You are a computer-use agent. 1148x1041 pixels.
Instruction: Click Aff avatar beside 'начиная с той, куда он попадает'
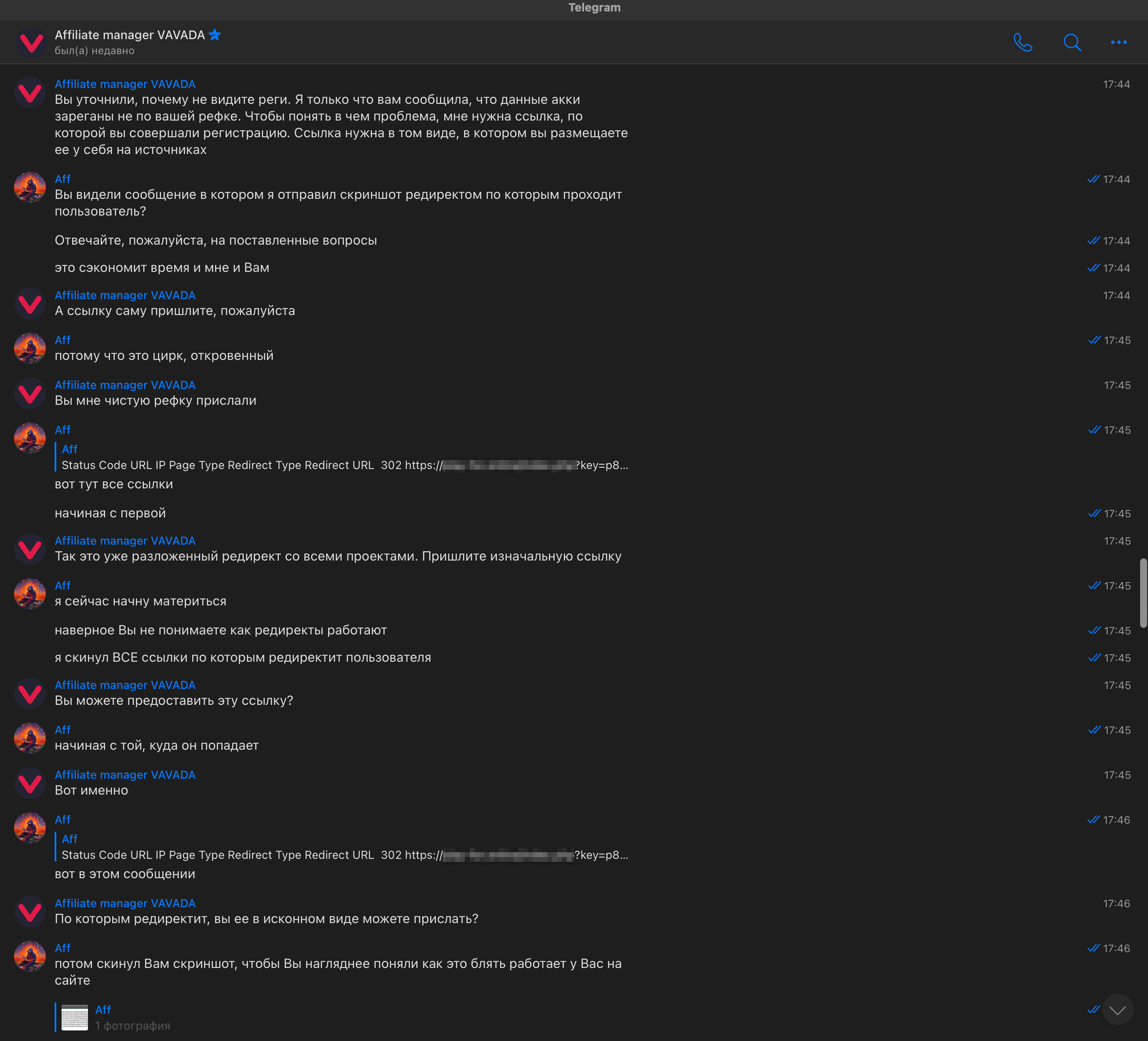[30, 739]
